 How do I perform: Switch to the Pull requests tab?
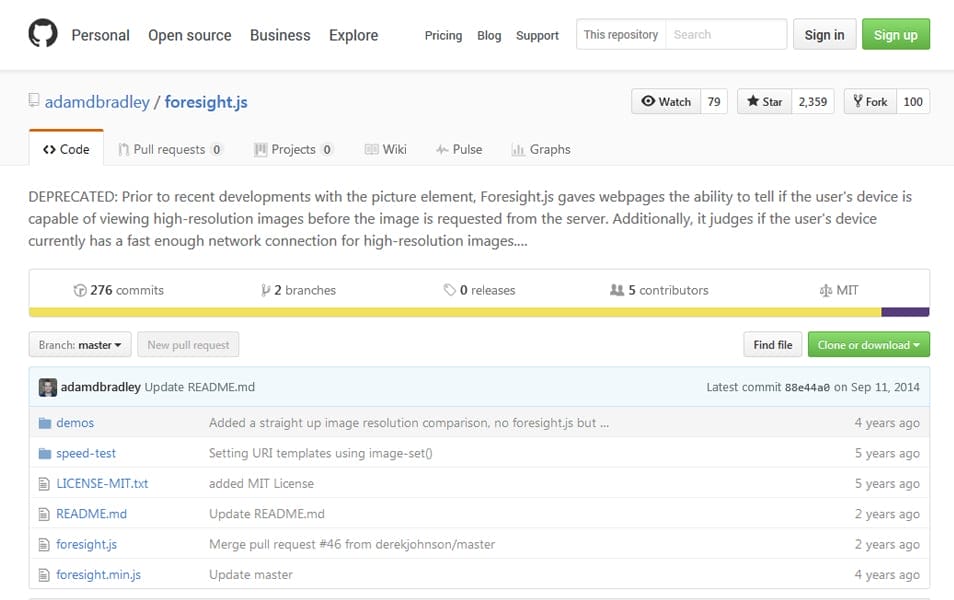171,149
